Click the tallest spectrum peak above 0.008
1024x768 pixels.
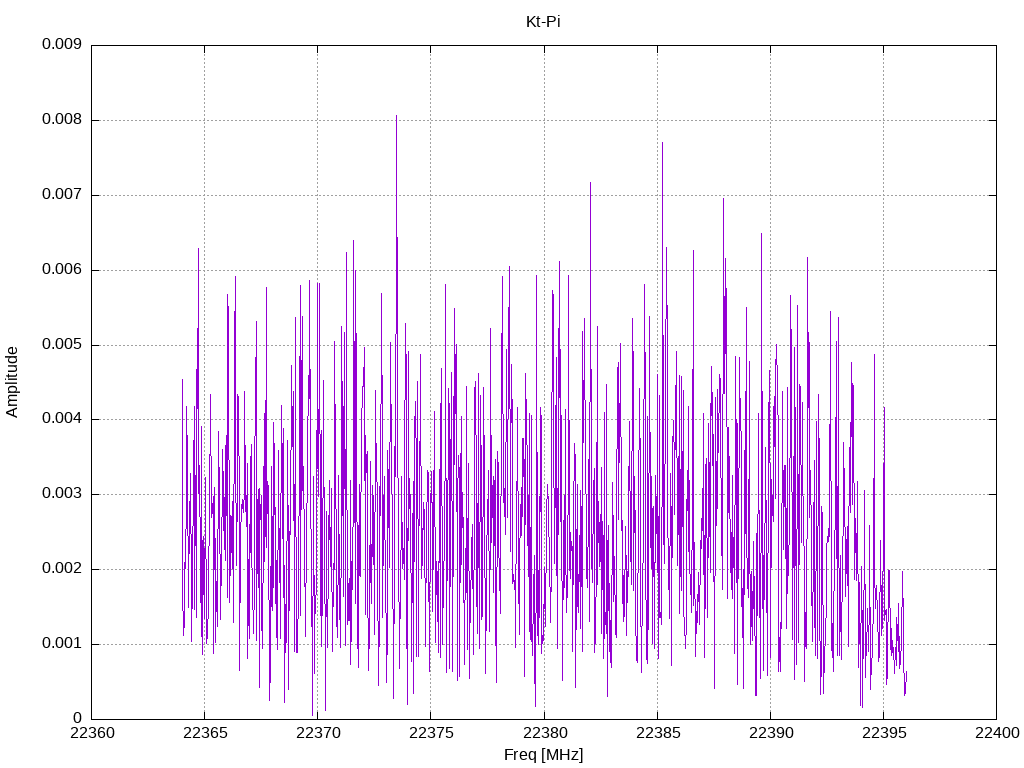(396, 116)
